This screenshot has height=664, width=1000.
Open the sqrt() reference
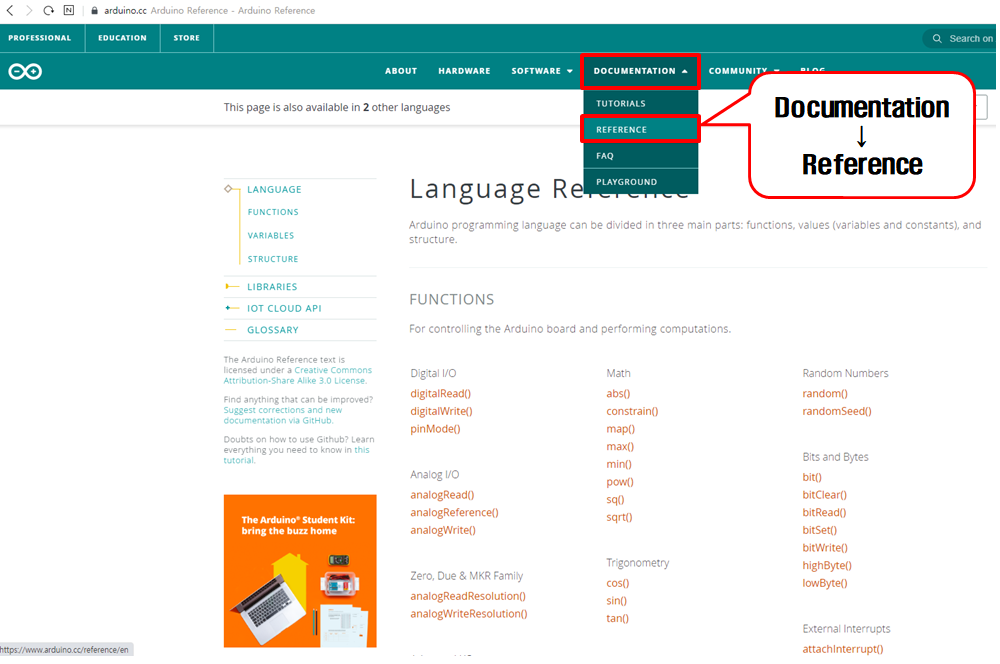(x=619, y=517)
